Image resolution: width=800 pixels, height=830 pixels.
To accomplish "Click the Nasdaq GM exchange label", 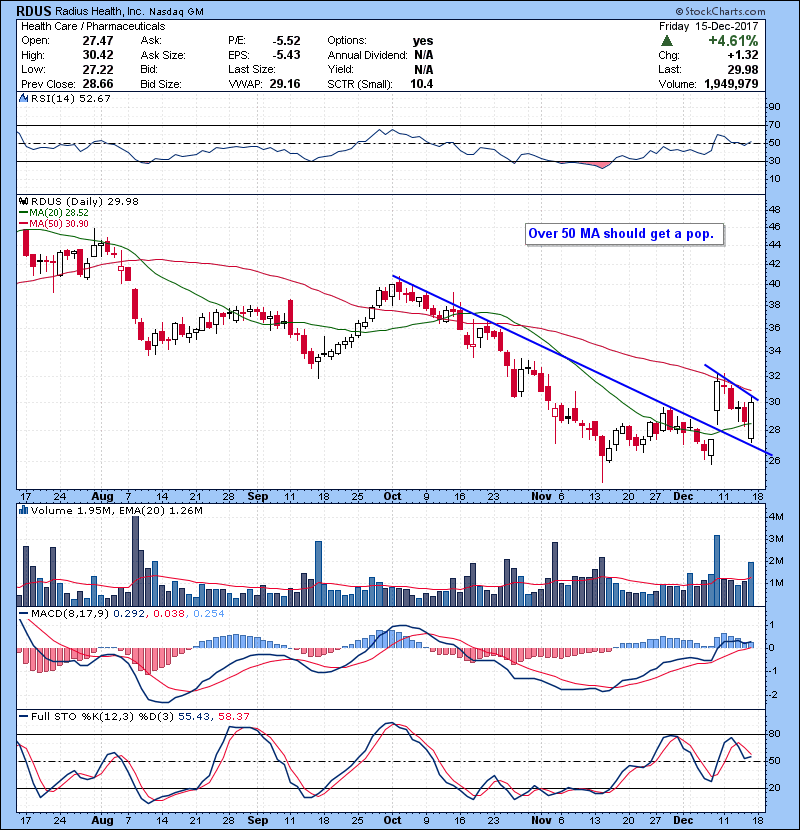I will point(176,12).
